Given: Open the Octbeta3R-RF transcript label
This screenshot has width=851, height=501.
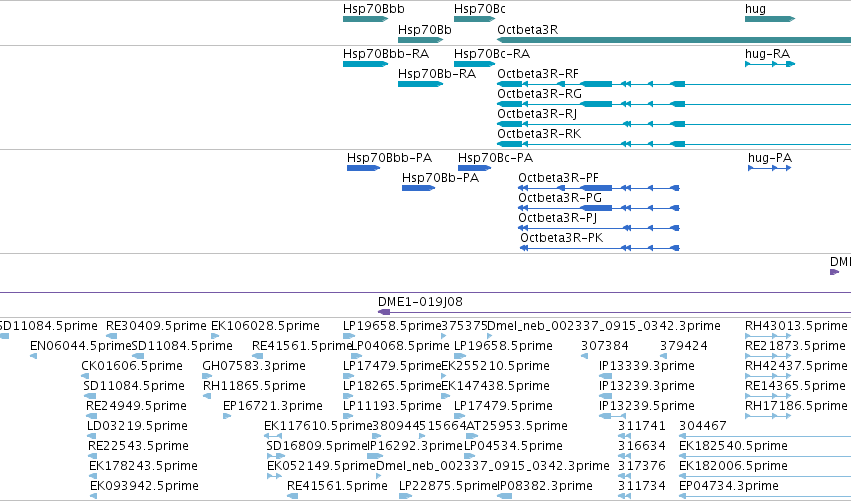Looking at the screenshot, I should 538,74.
